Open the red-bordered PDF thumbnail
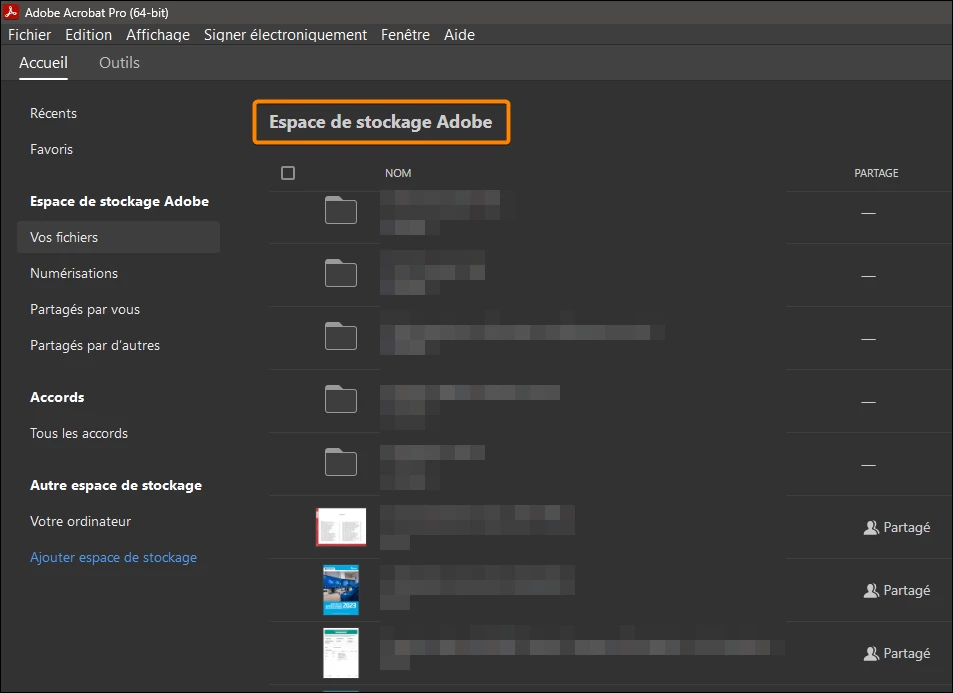953x693 pixels. pos(341,527)
